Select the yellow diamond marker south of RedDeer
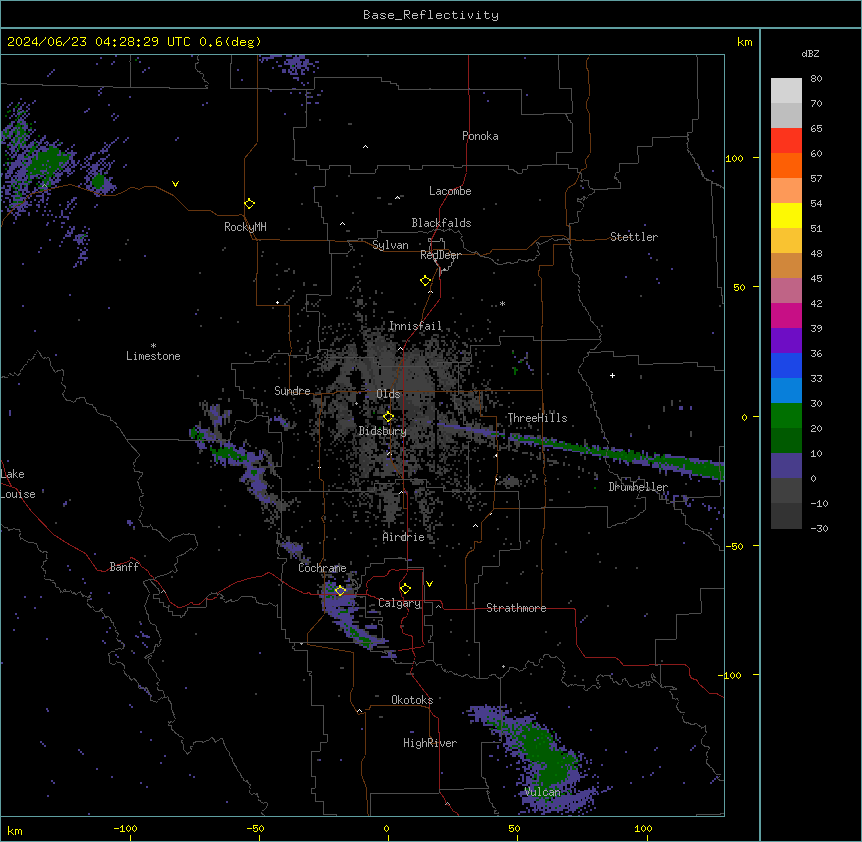Image resolution: width=862 pixels, height=842 pixels. click(x=426, y=281)
